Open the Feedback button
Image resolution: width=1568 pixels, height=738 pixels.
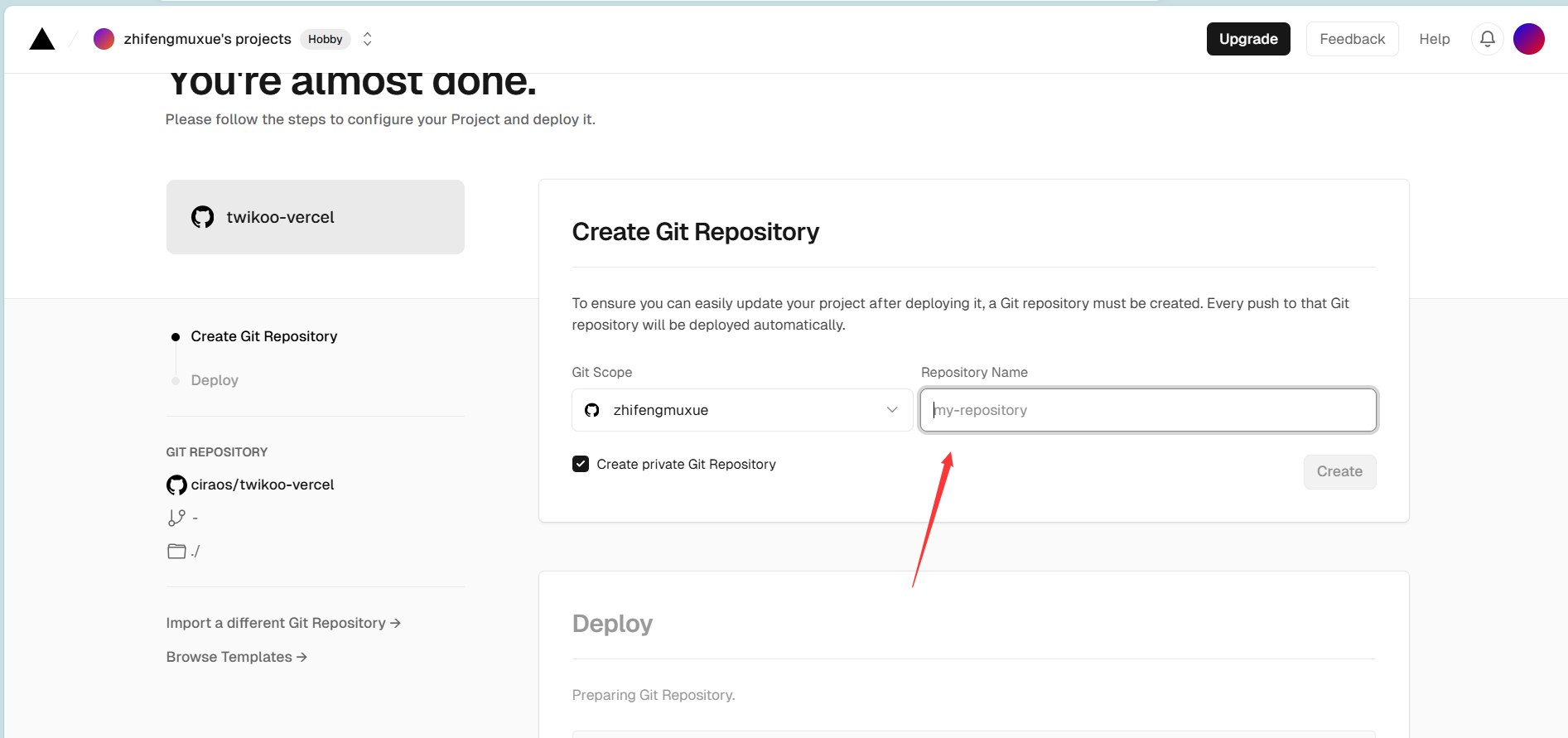coord(1352,39)
